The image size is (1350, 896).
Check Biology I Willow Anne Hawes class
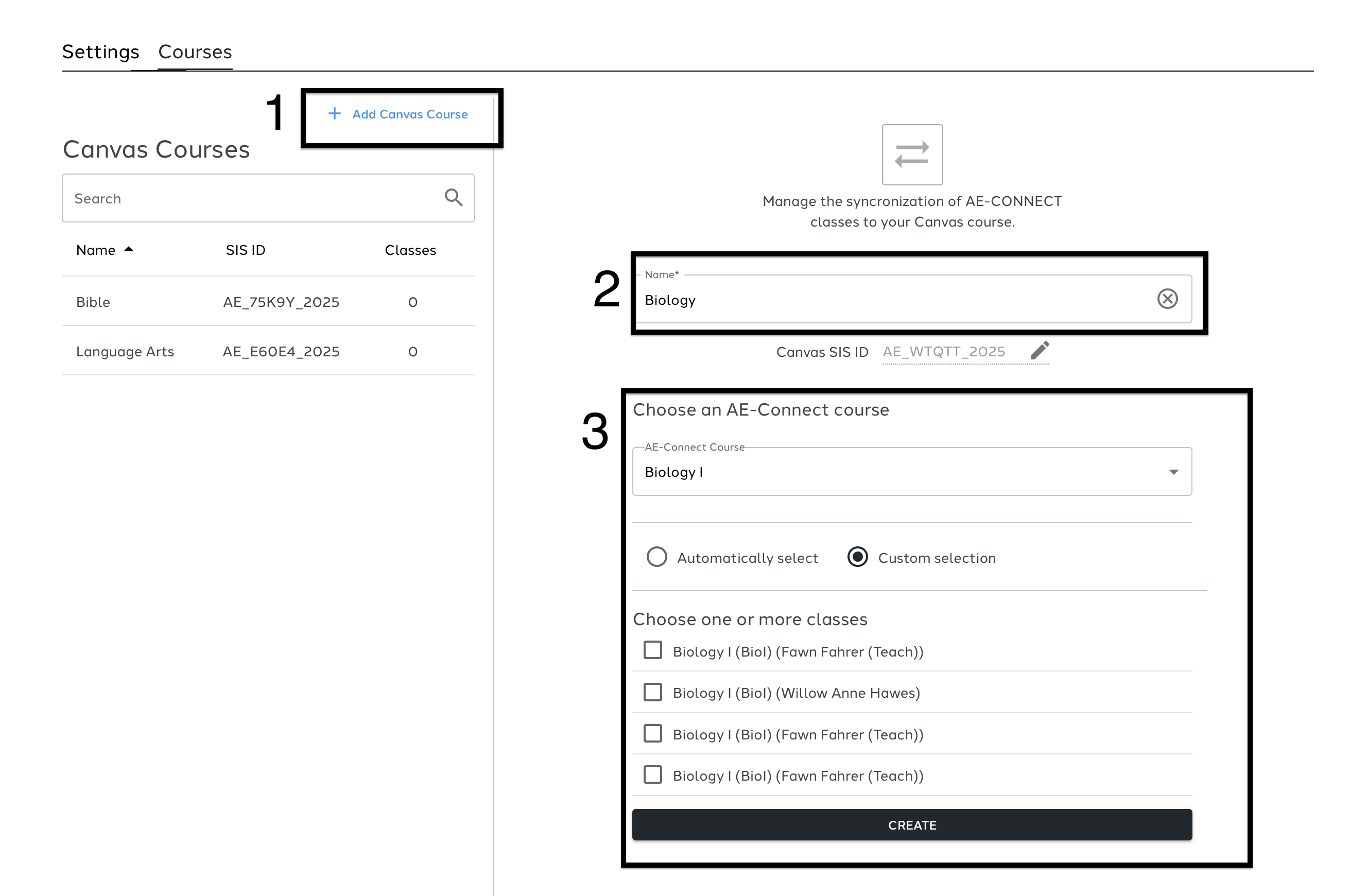[x=652, y=692]
